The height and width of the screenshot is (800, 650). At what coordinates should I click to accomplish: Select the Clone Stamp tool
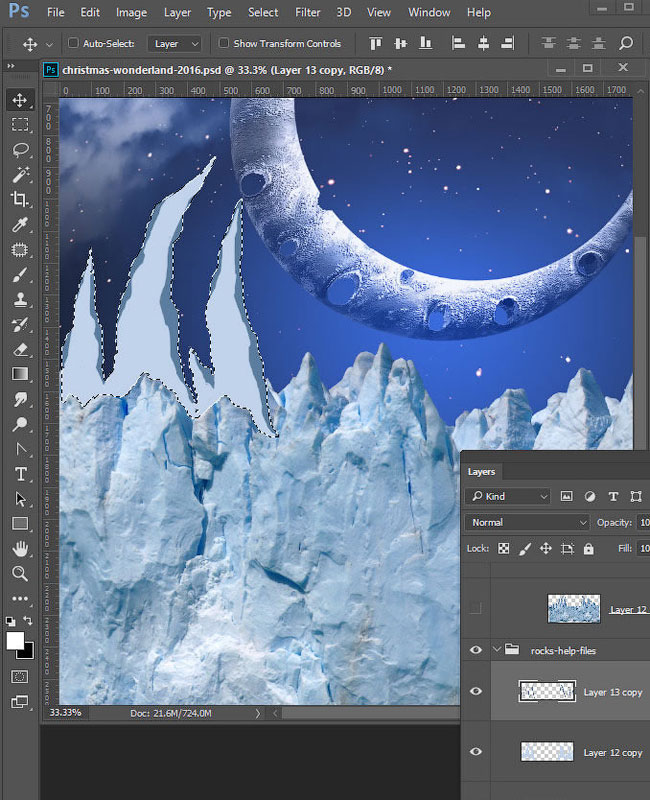click(20, 299)
